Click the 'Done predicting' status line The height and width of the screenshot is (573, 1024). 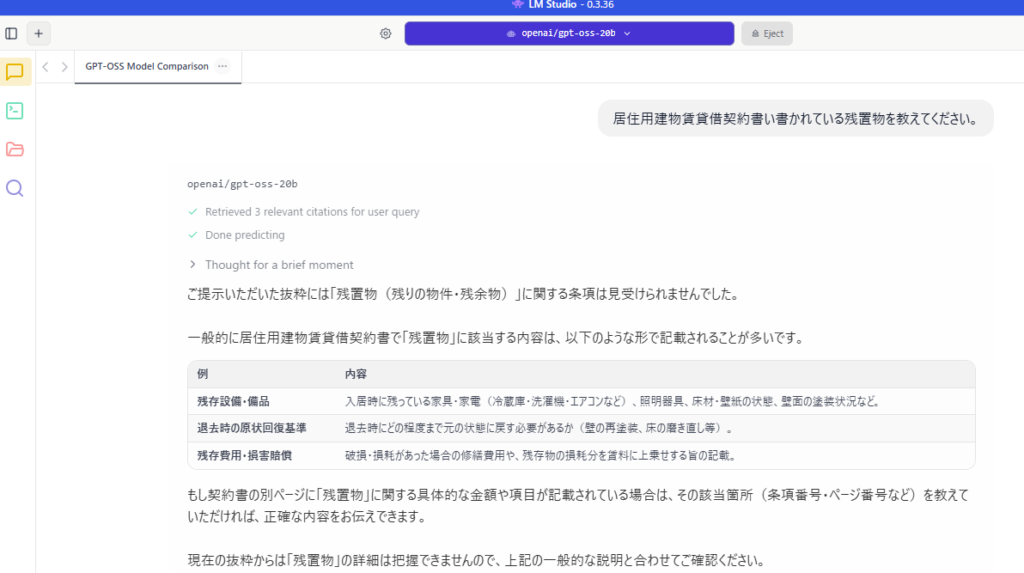pyautogui.click(x=244, y=235)
